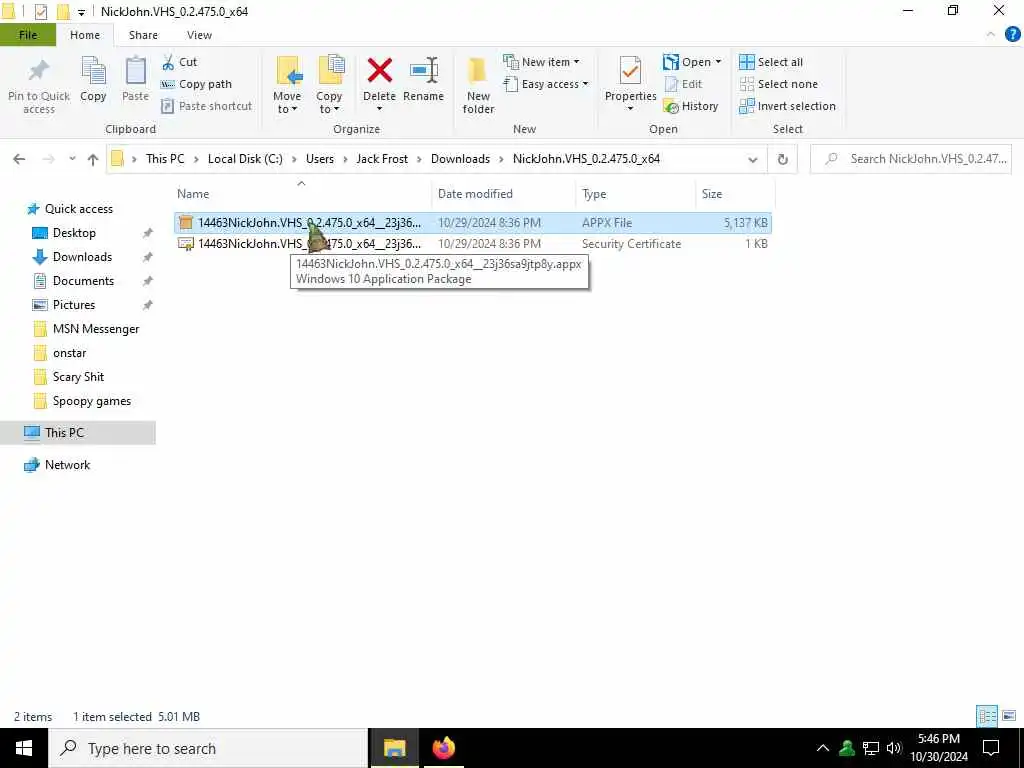
Task: Click the Edit ribbon button
Action: pos(683,84)
